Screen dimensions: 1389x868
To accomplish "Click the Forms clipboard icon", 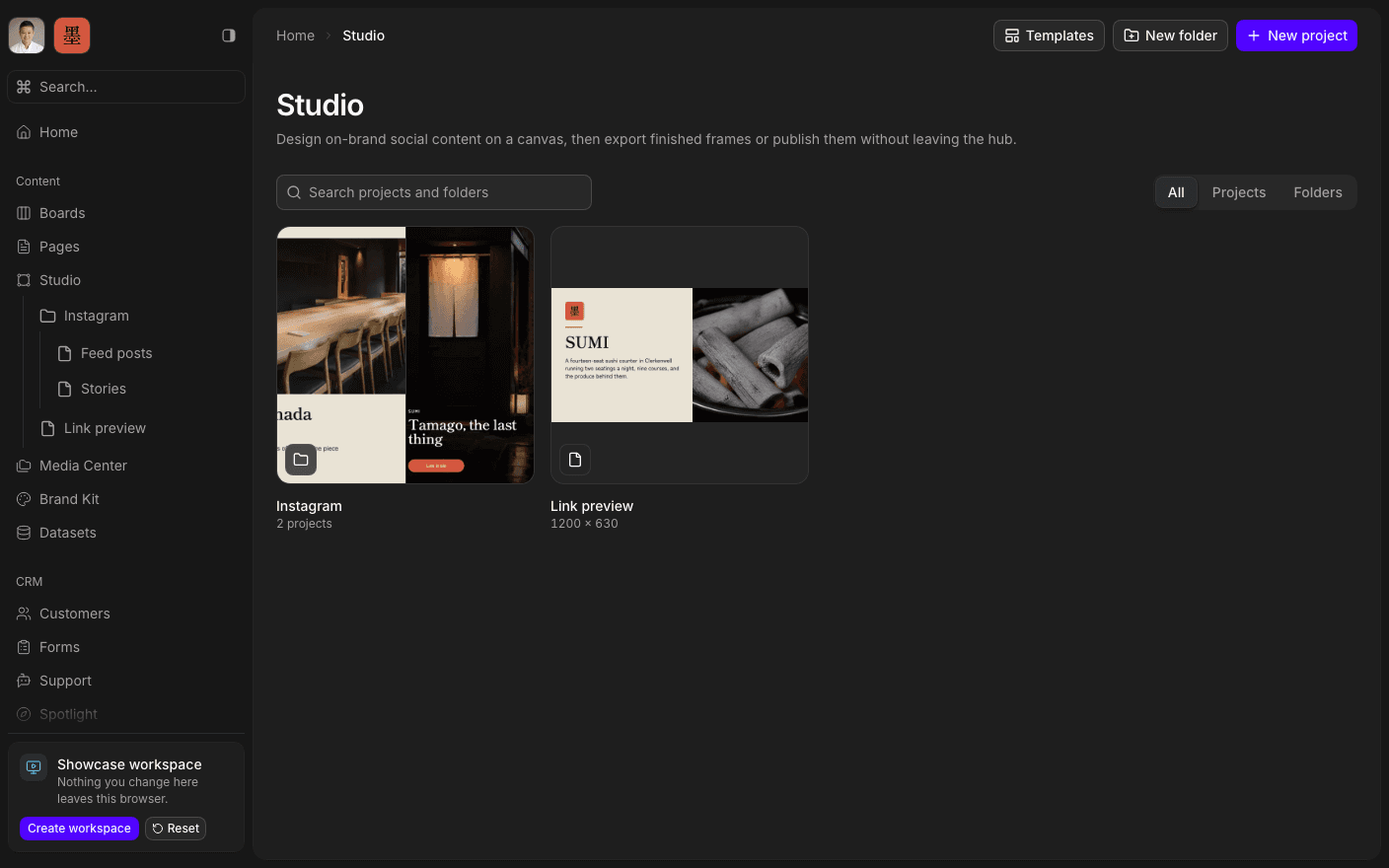I will (24, 647).
